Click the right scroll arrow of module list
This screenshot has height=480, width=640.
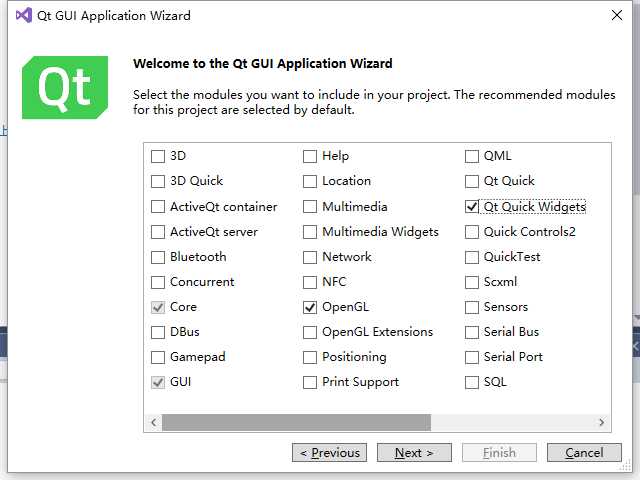[602, 422]
